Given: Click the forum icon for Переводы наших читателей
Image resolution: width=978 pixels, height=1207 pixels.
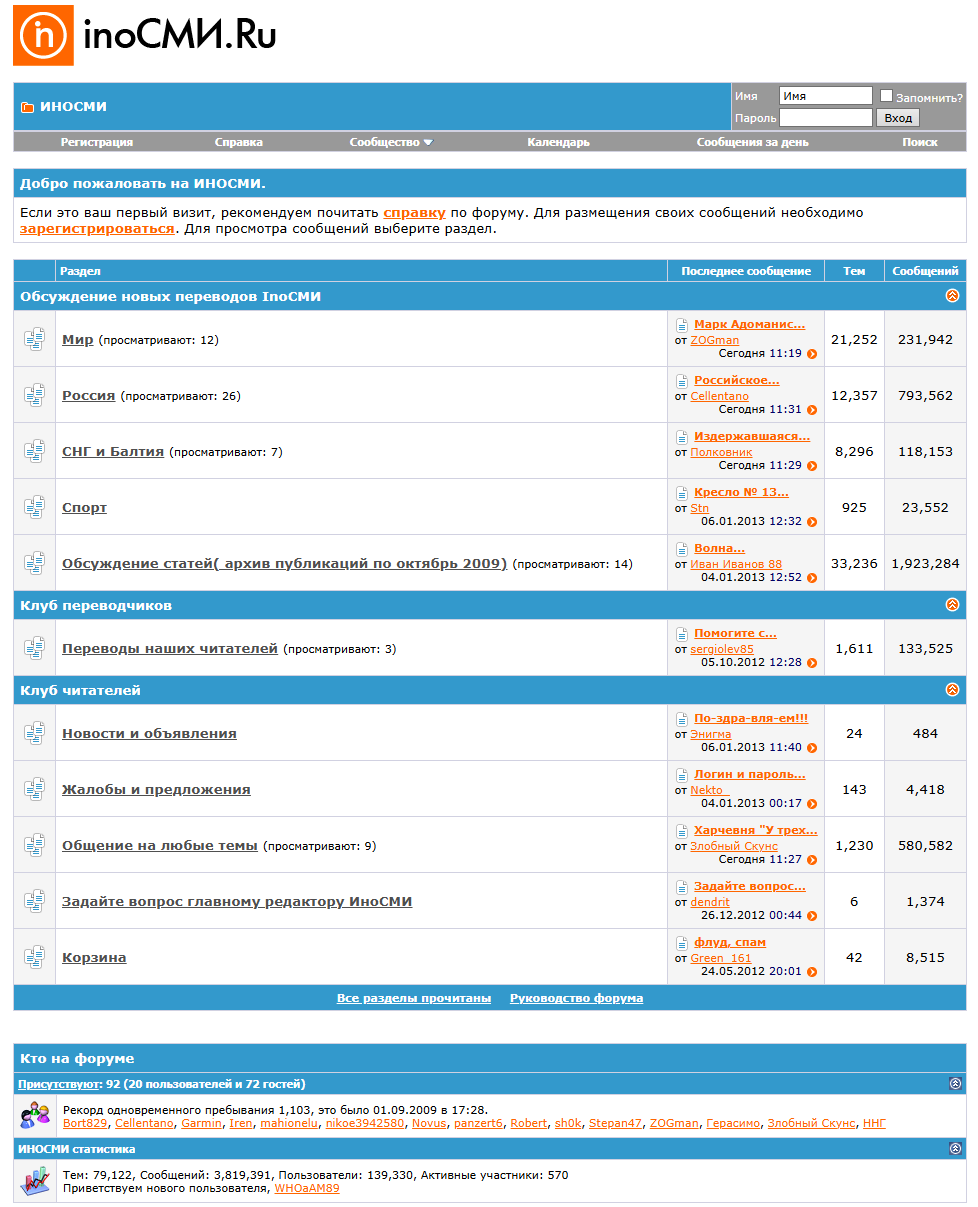Looking at the screenshot, I should pyautogui.click(x=35, y=648).
